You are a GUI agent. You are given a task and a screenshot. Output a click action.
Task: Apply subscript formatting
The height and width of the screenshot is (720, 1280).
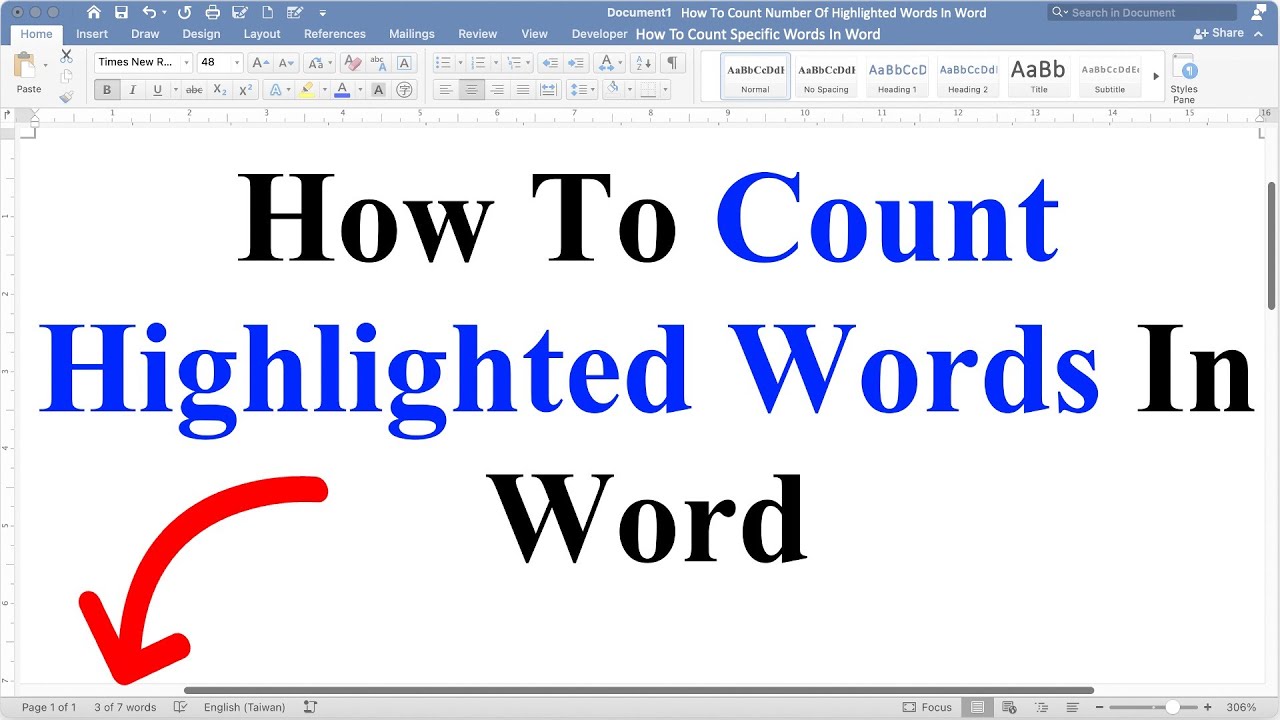[x=220, y=90]
